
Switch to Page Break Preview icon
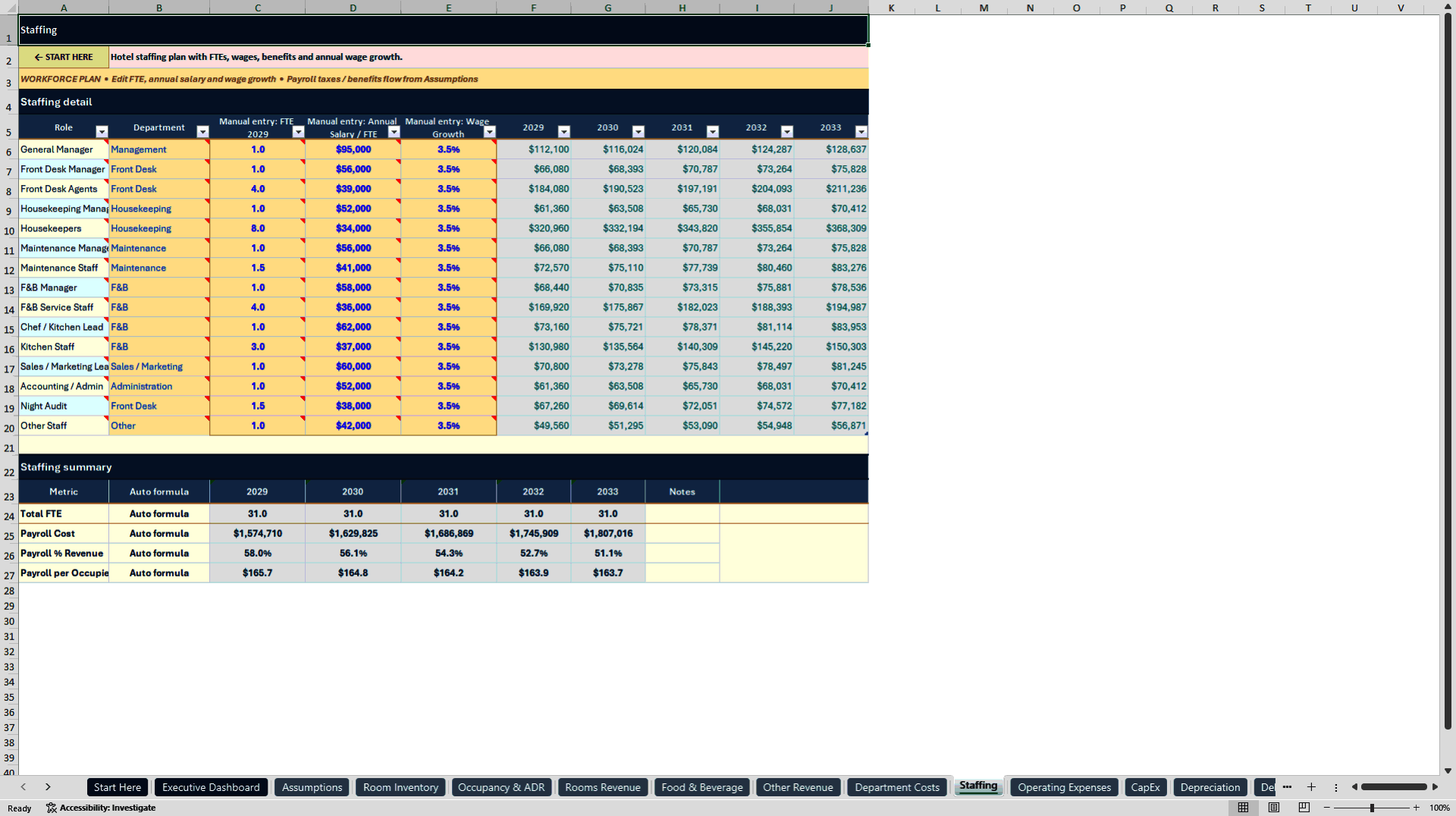[x=1304, y=808]
